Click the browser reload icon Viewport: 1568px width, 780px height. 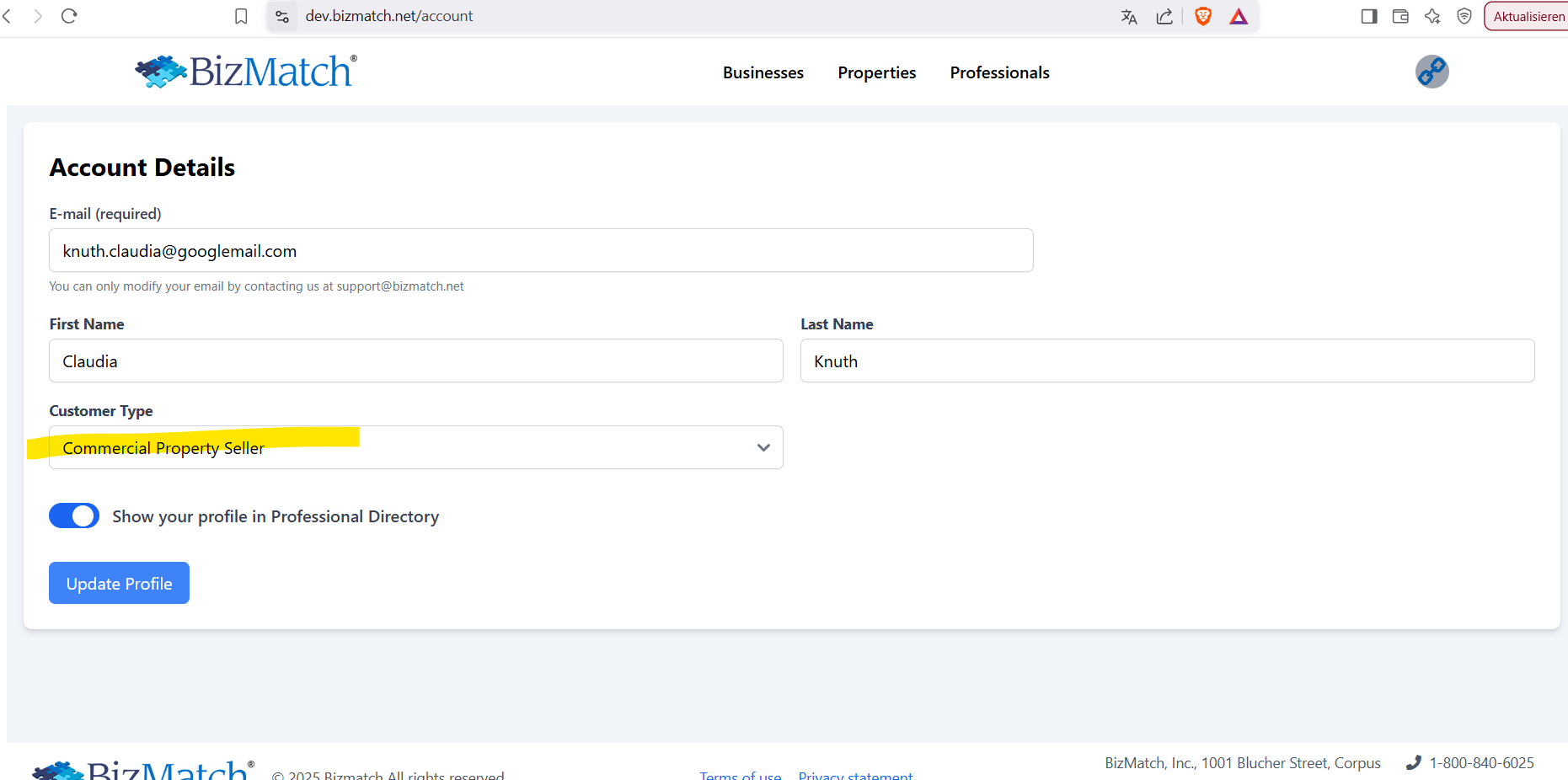tap(70, 16)
